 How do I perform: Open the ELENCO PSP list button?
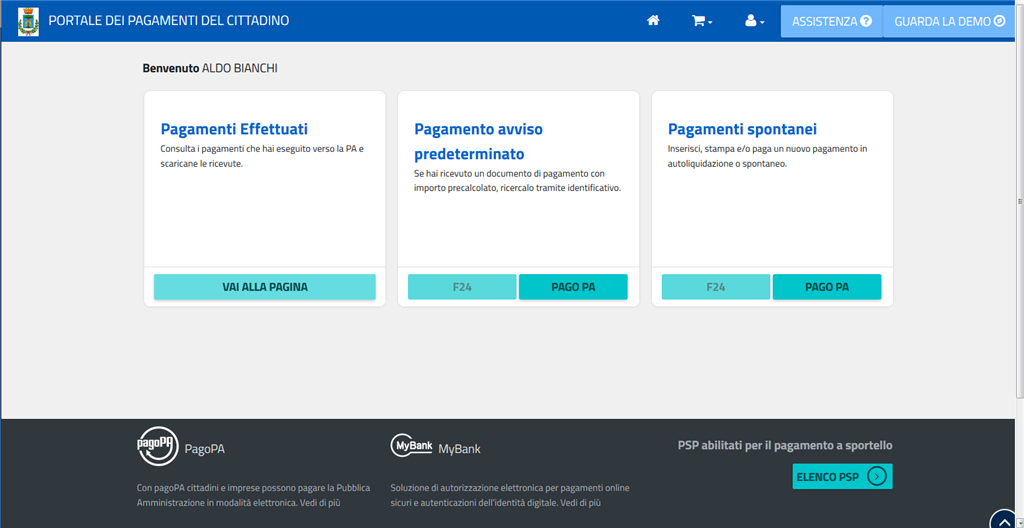point(842,476)
